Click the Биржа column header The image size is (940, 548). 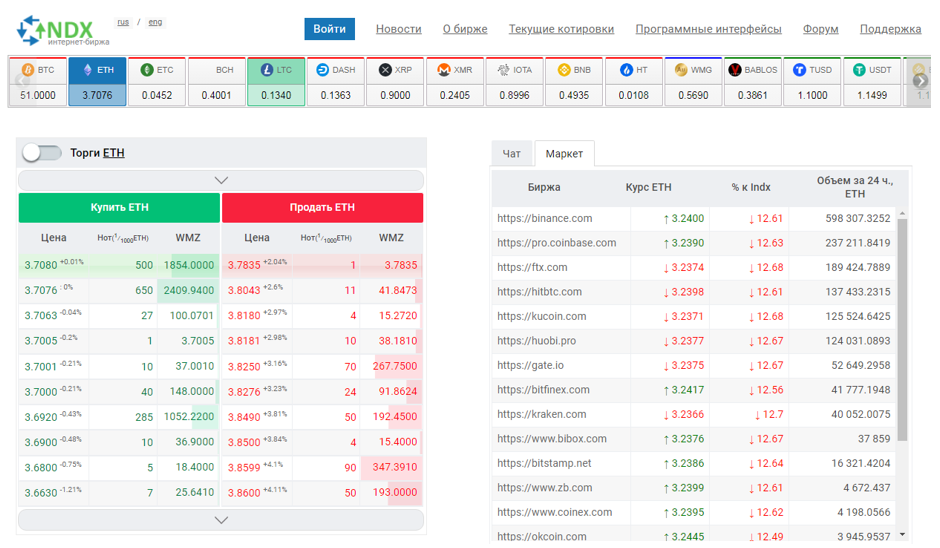[544, 187]
